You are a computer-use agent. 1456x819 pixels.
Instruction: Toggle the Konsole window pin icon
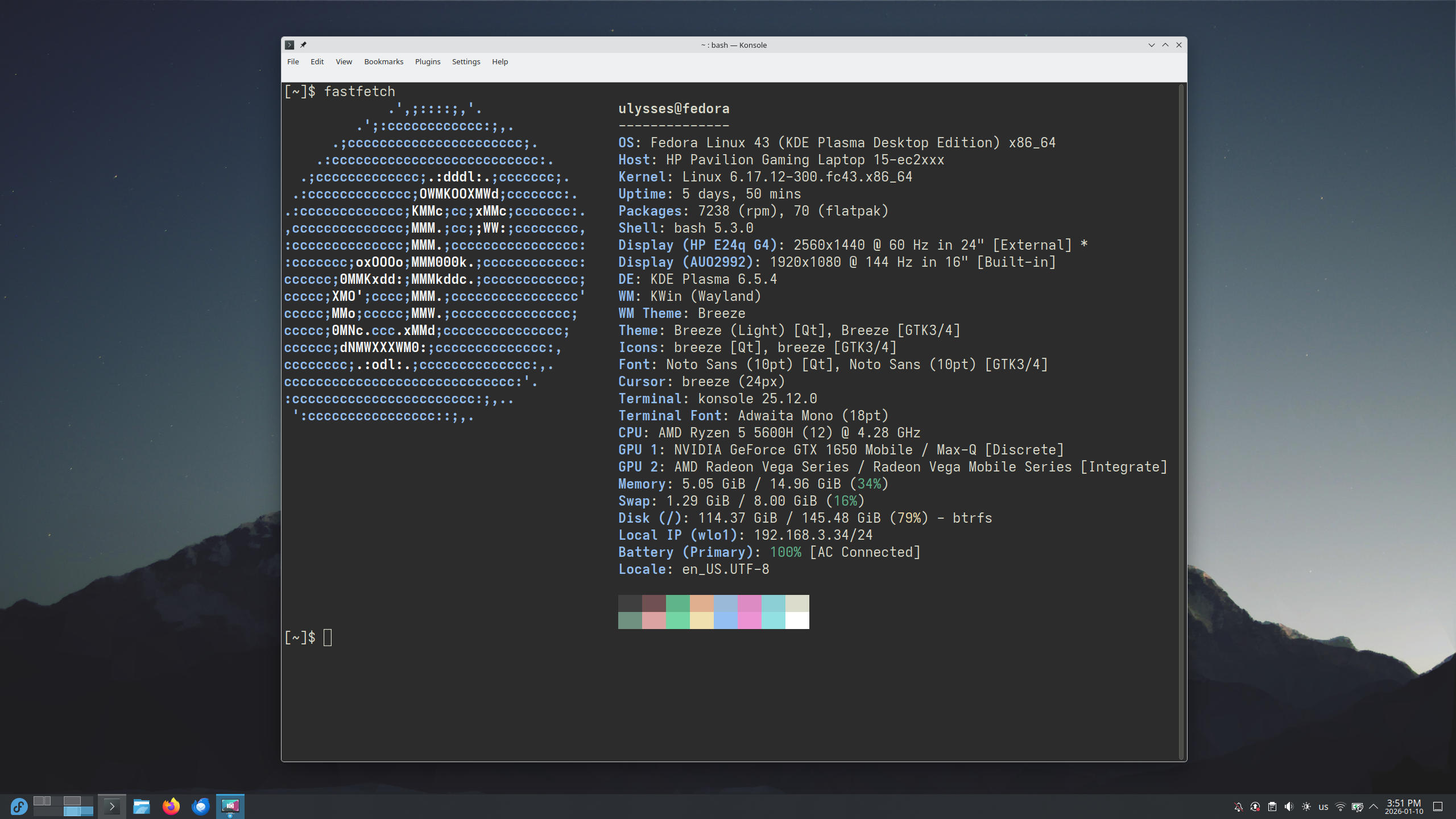point(303,45)
